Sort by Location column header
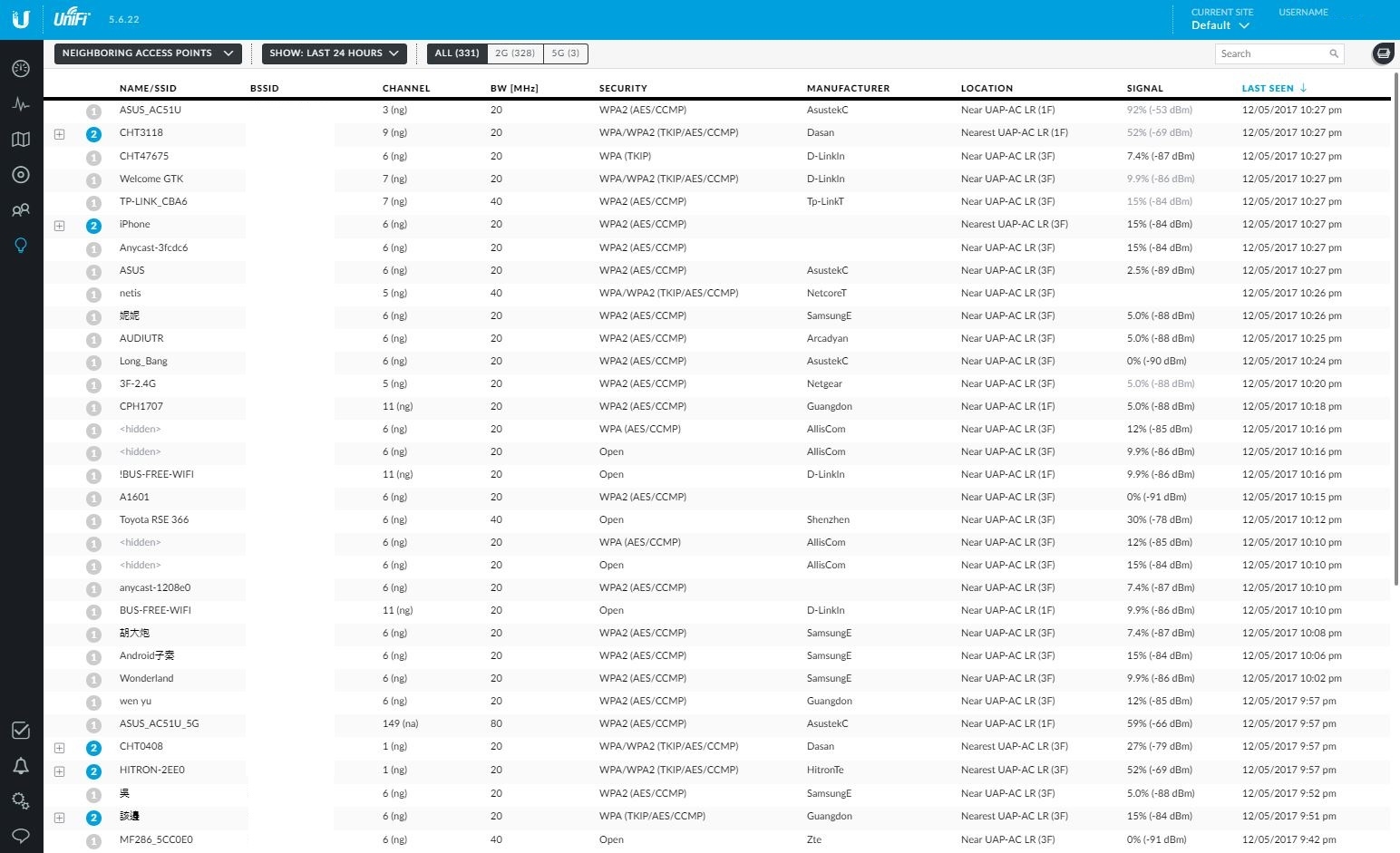Screen dimensions: 1400x853 tap(987, 88)
